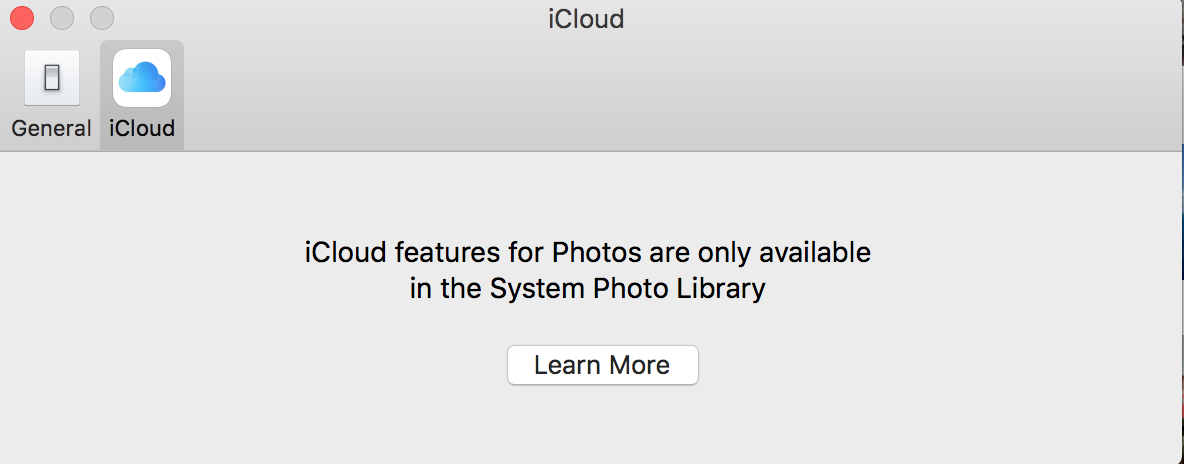This screenshot has height=464, width=1184.
Task: Click empty title bar right of window title
Action: 900,19
